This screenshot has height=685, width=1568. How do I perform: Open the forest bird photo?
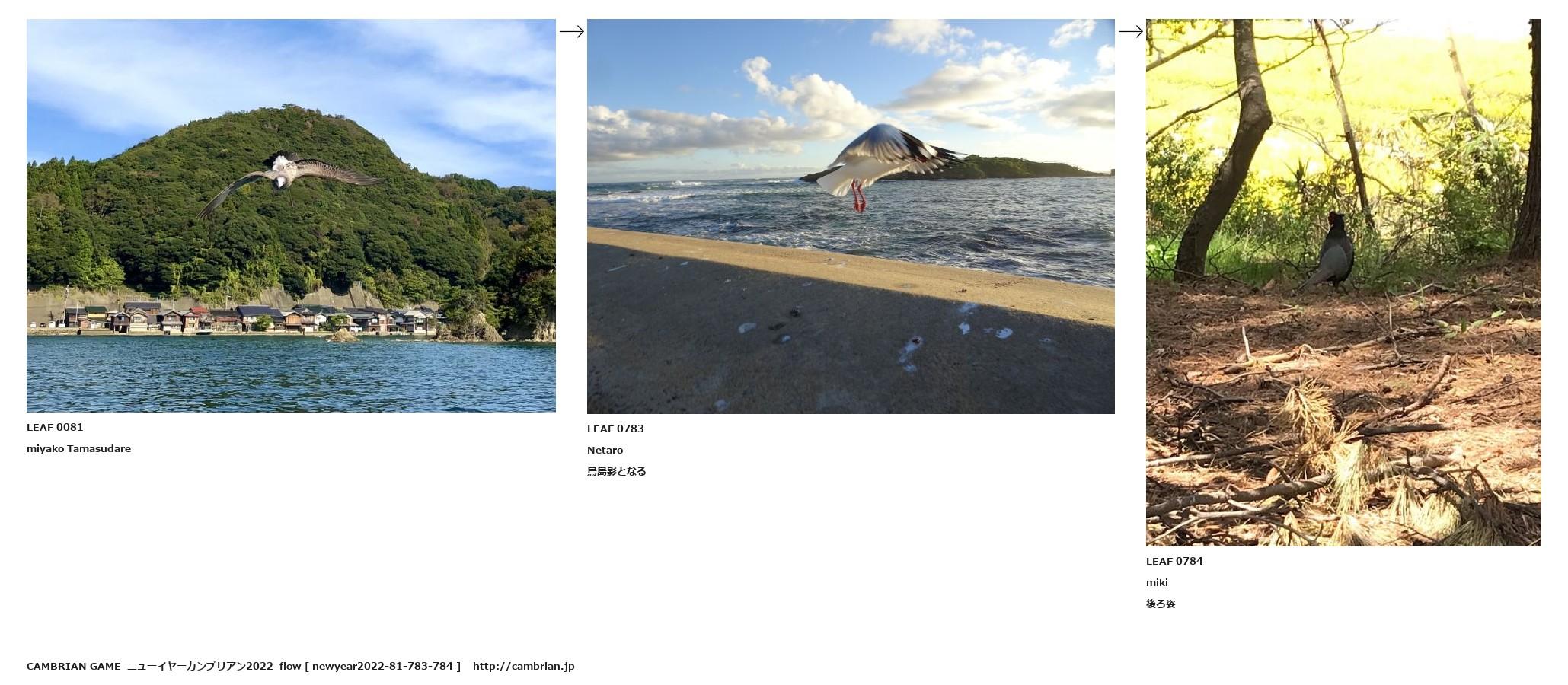coord(1343,282)
